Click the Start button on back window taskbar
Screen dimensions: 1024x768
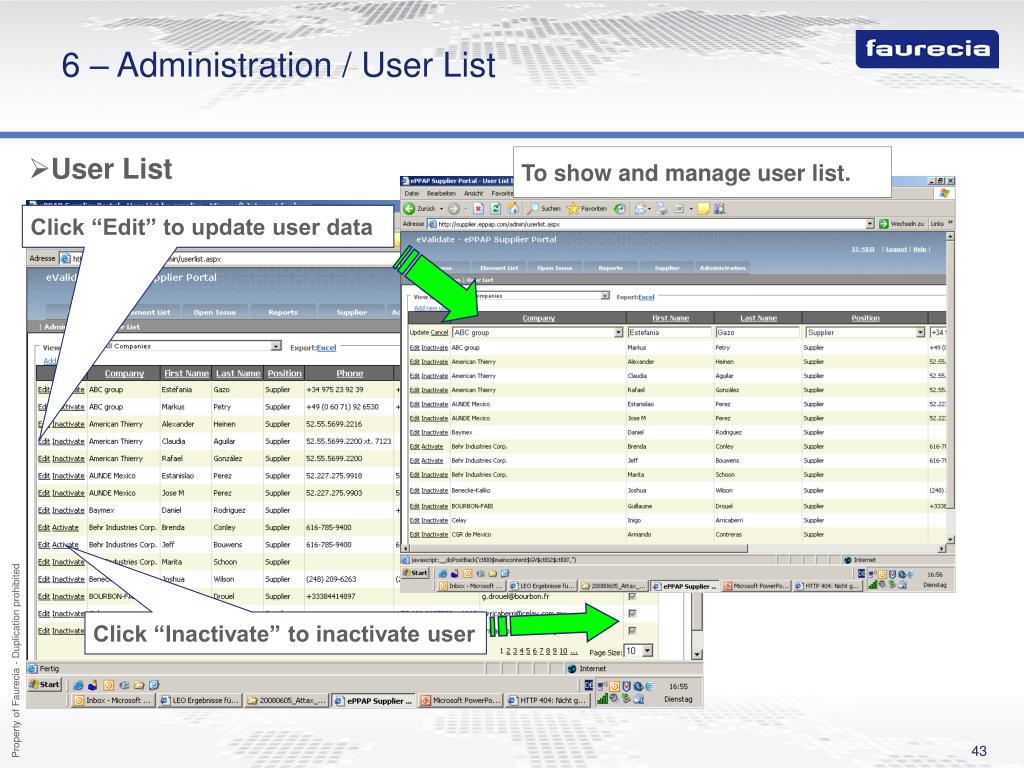tap(45, 684)
